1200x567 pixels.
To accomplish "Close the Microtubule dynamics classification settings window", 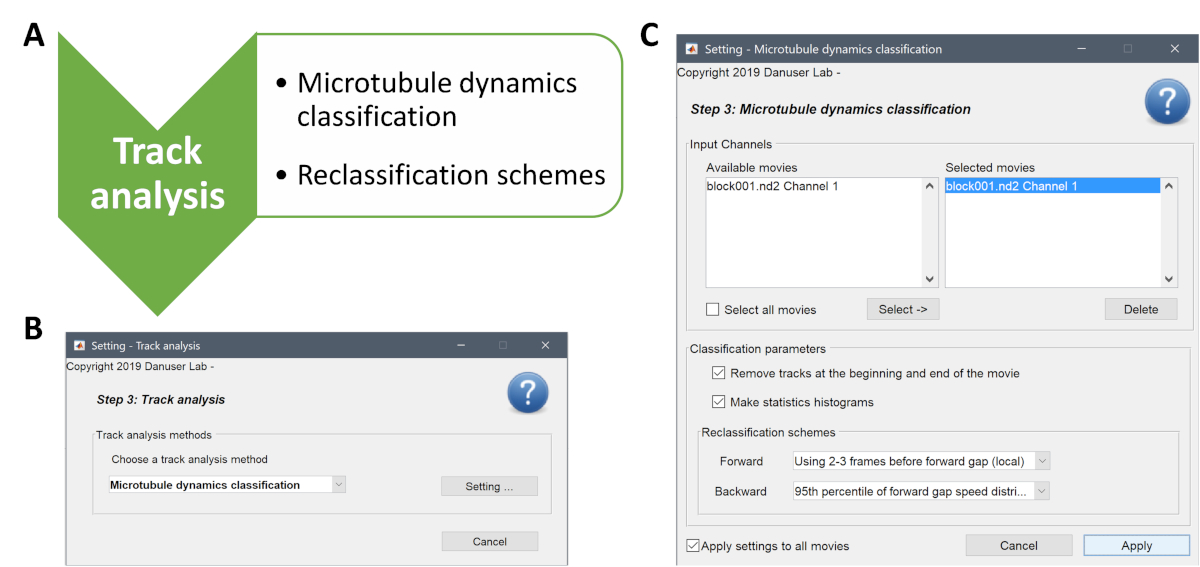I will click(x=1173, y=49).
